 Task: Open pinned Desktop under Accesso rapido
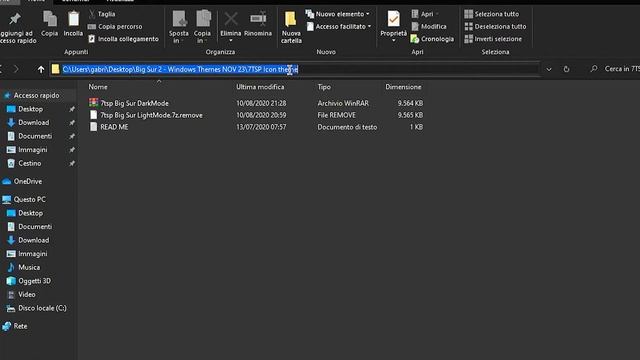click(x=30, y=109)
